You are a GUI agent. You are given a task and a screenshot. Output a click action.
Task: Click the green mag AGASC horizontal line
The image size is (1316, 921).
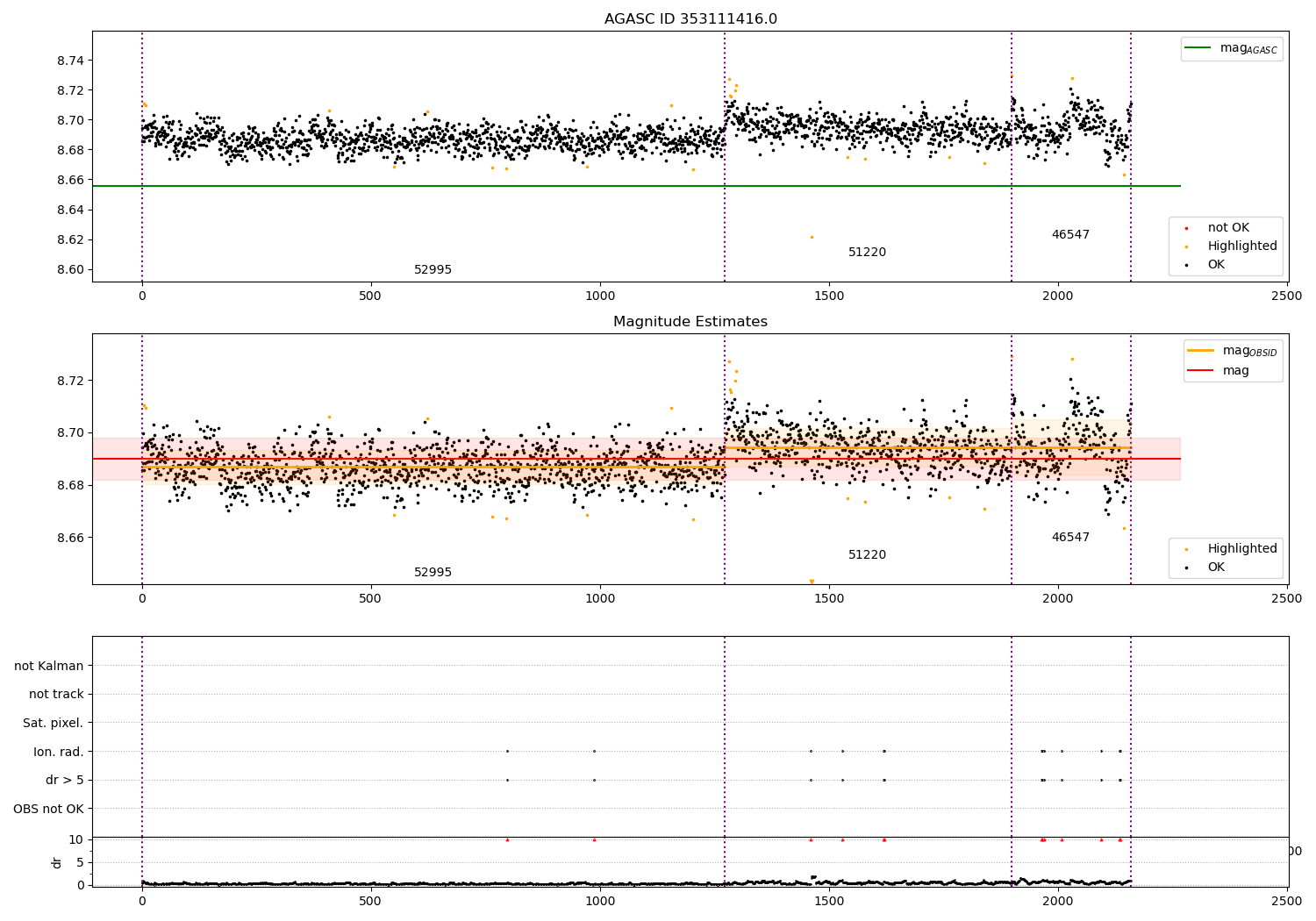tap(636, 186)
